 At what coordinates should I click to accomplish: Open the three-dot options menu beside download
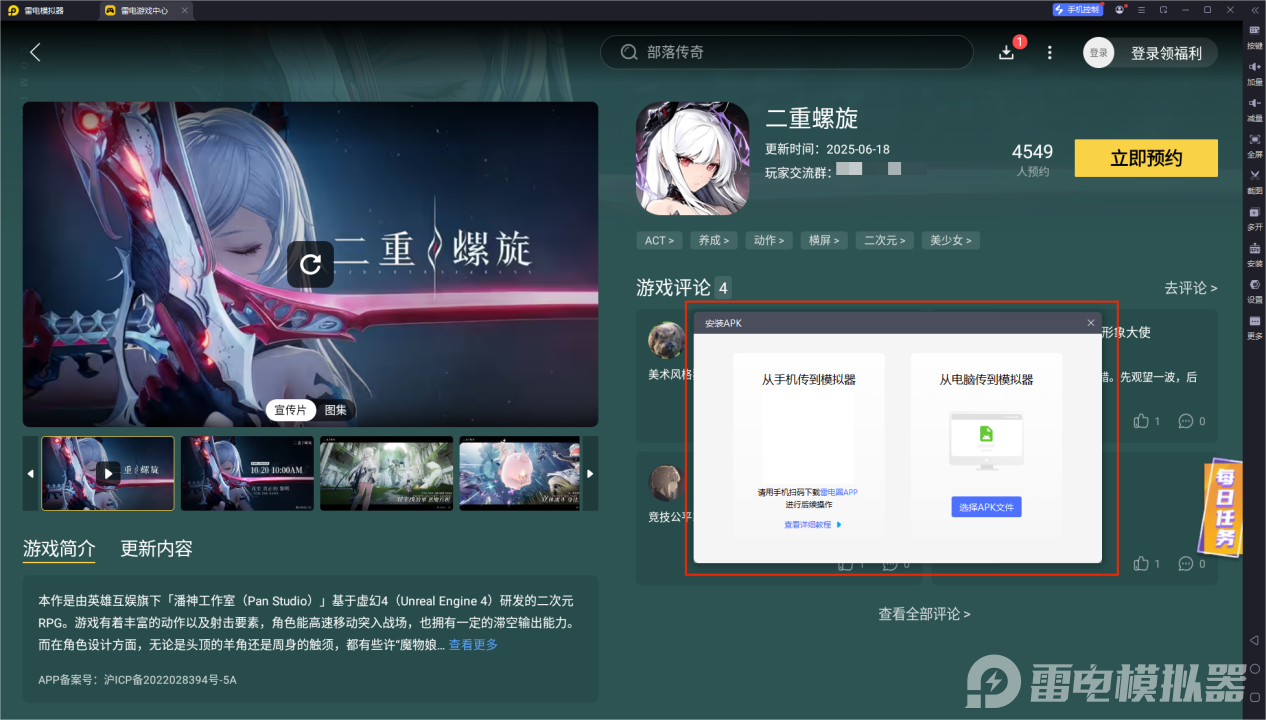pos(1049,51)
